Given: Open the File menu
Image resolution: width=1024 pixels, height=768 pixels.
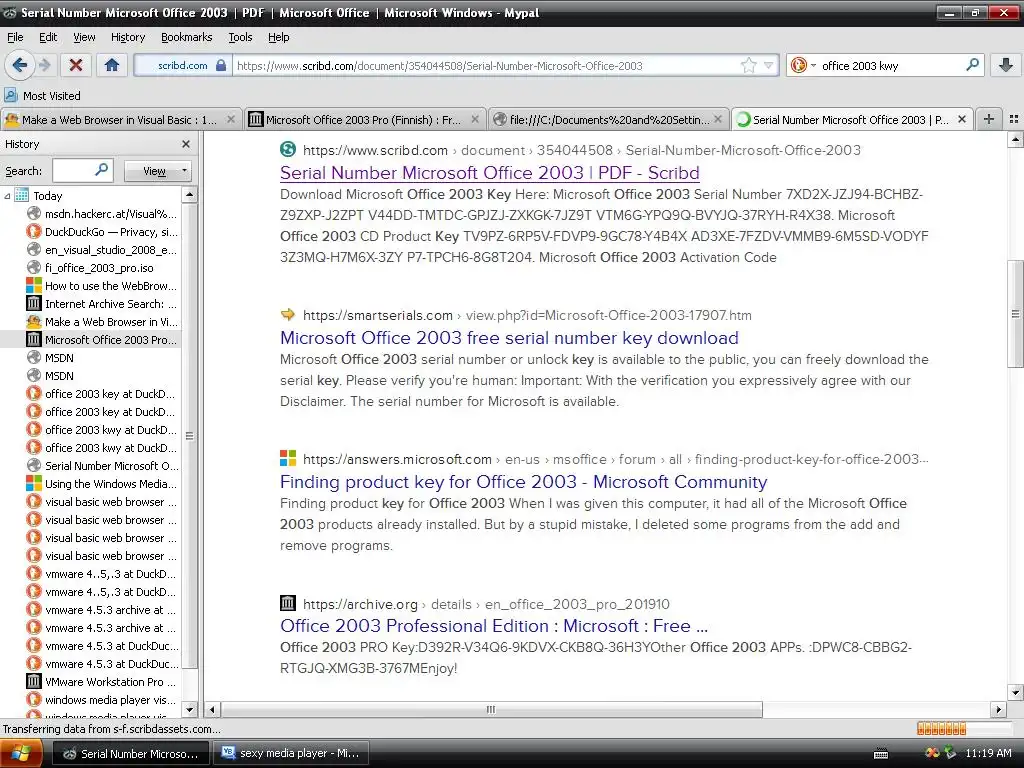Looking at the screenshot, I should pos(15,37).
